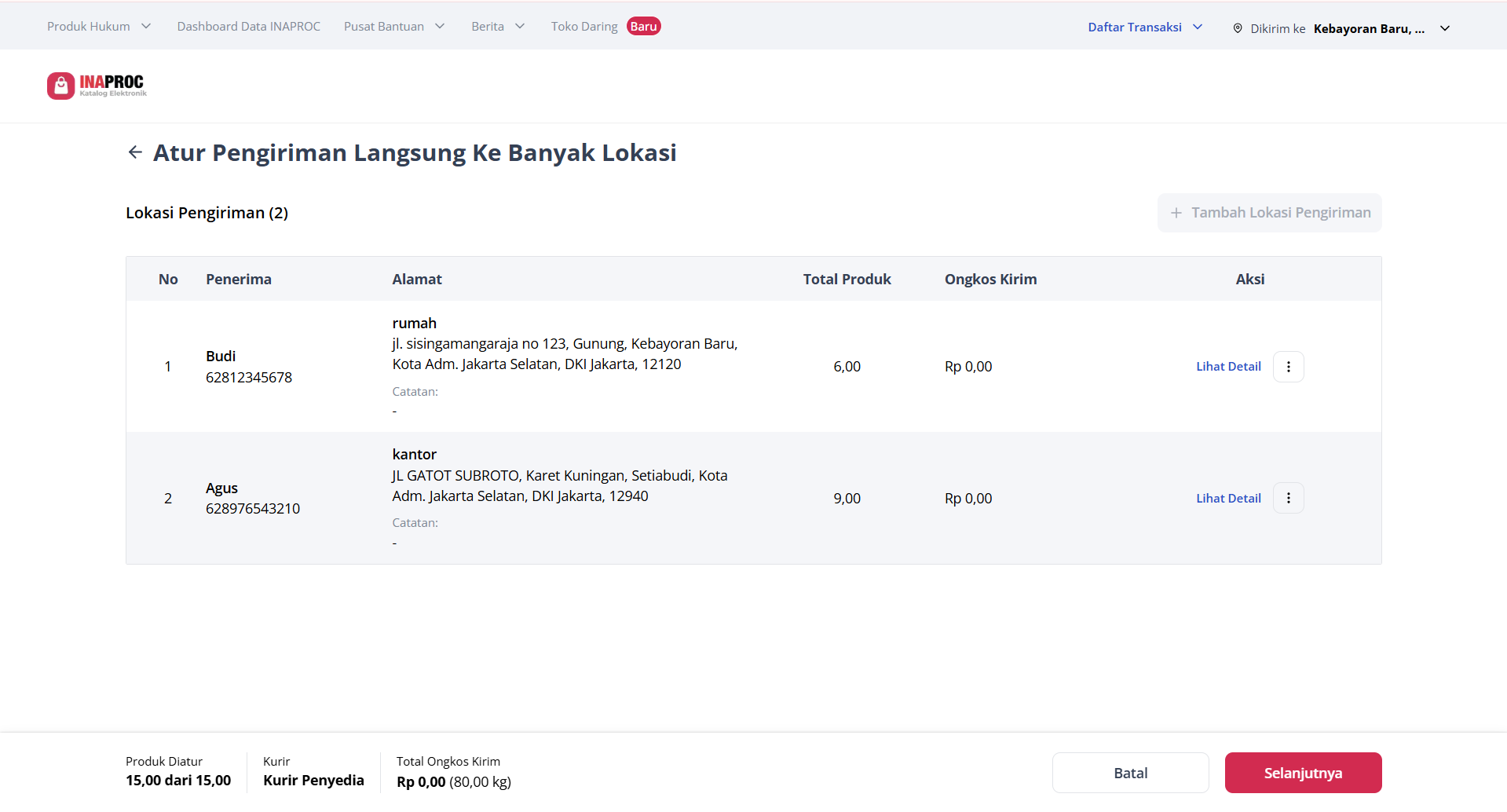Click the No column header

168,279
